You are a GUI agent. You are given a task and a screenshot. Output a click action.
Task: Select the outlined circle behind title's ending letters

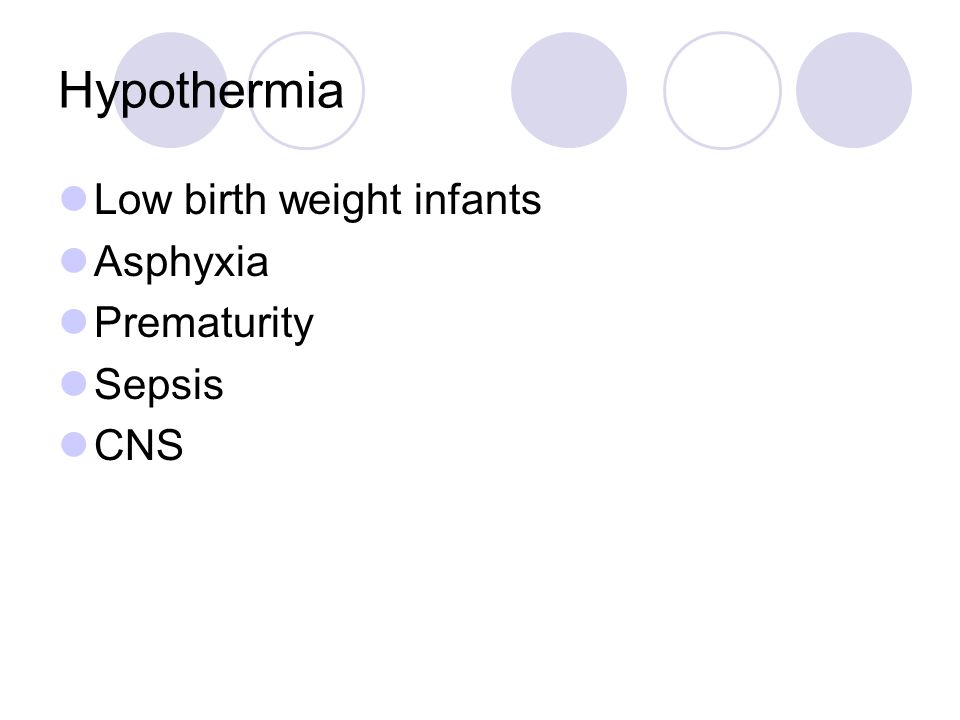306,90
